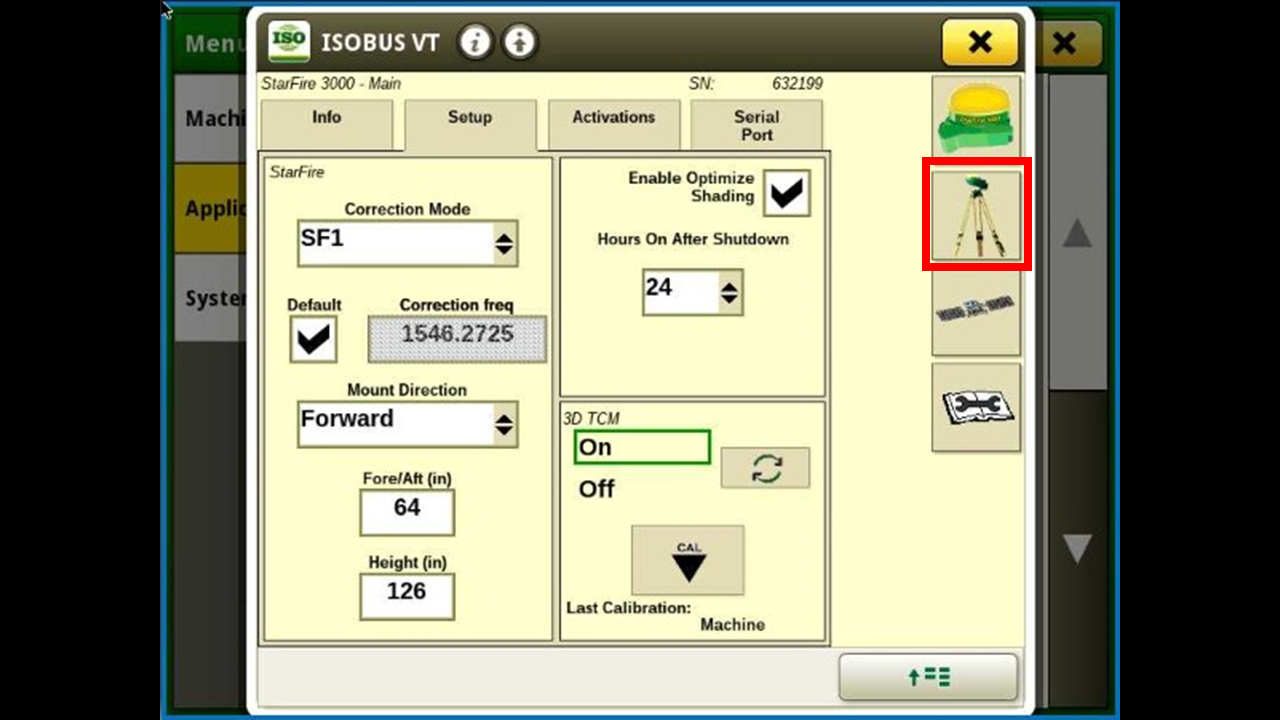The image size is (1280, 720).
Task: Click the up arrow in the background Menu window
Action: click(x=1077, y=235)
